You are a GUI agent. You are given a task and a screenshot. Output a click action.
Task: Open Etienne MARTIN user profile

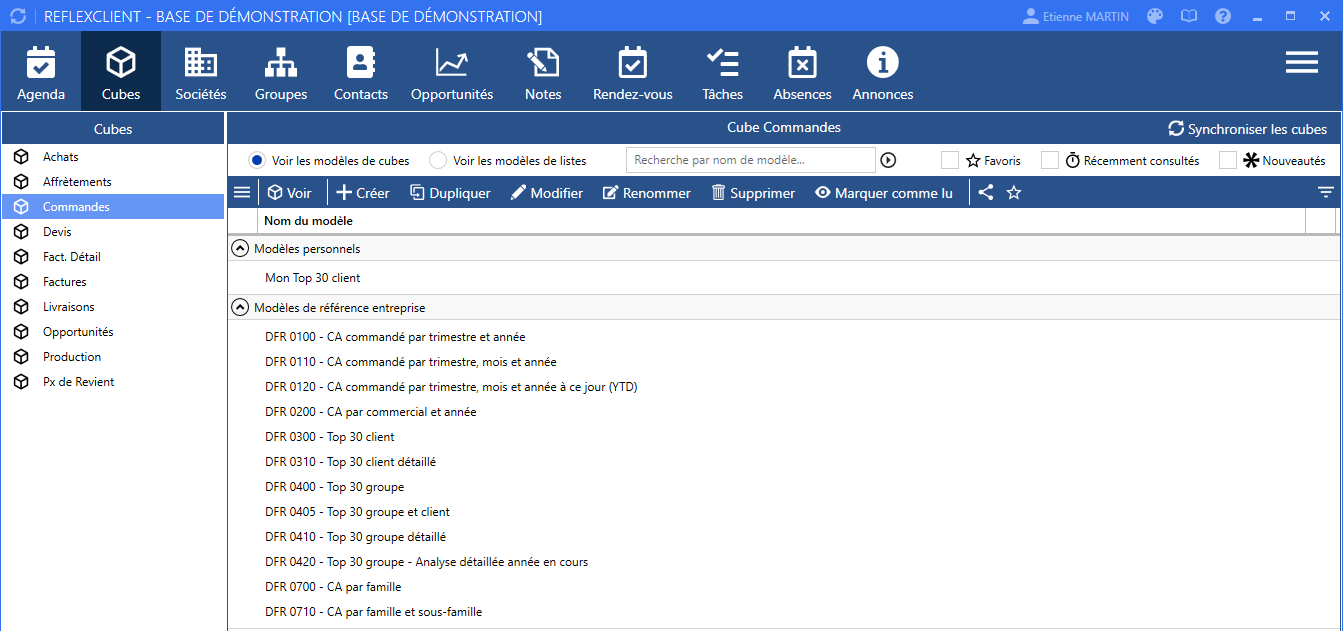(1078, 16)
